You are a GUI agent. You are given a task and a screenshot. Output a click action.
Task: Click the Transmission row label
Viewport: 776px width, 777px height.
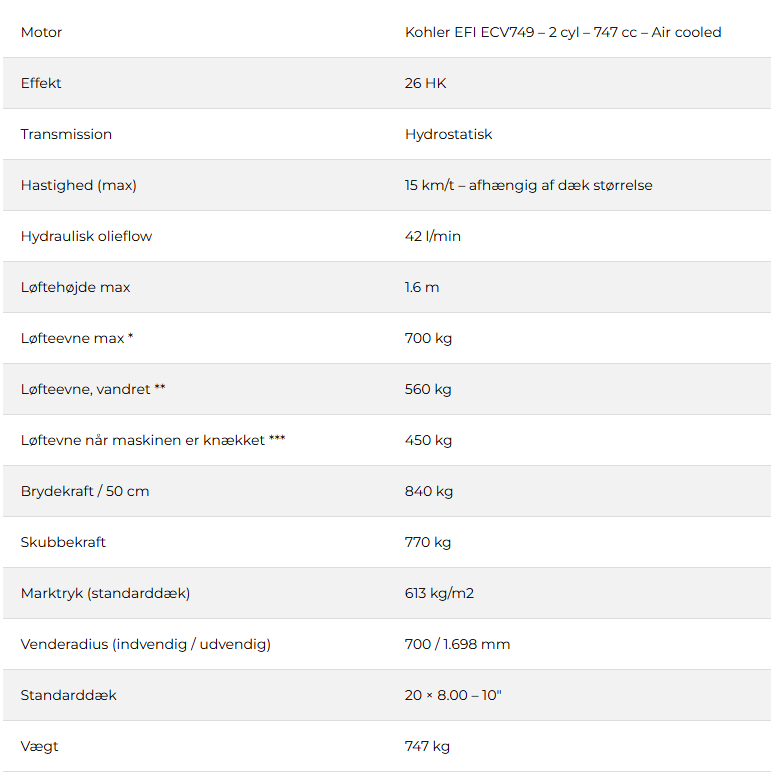(x=66, y=134)
